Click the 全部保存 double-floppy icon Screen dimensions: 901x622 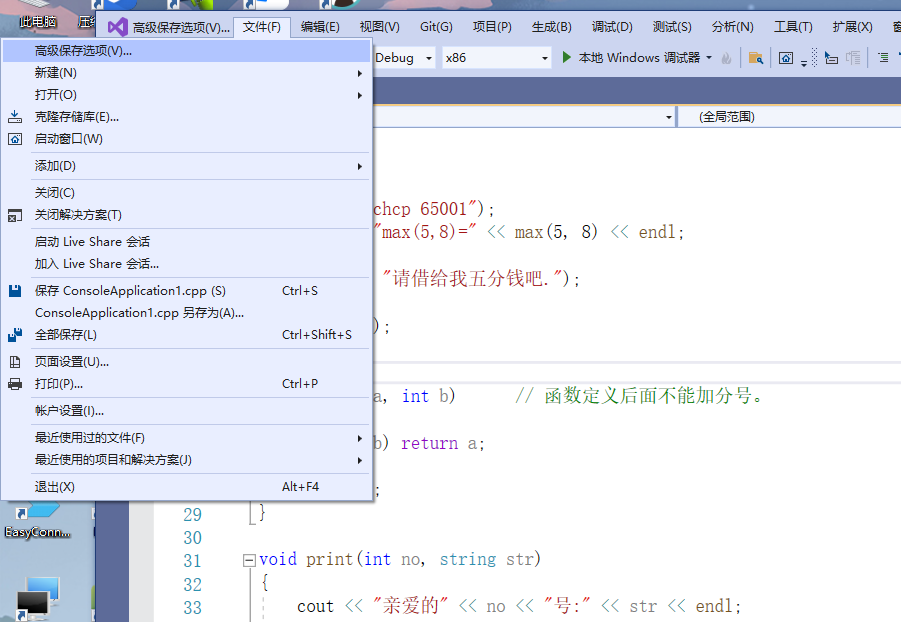click(15, 335)
